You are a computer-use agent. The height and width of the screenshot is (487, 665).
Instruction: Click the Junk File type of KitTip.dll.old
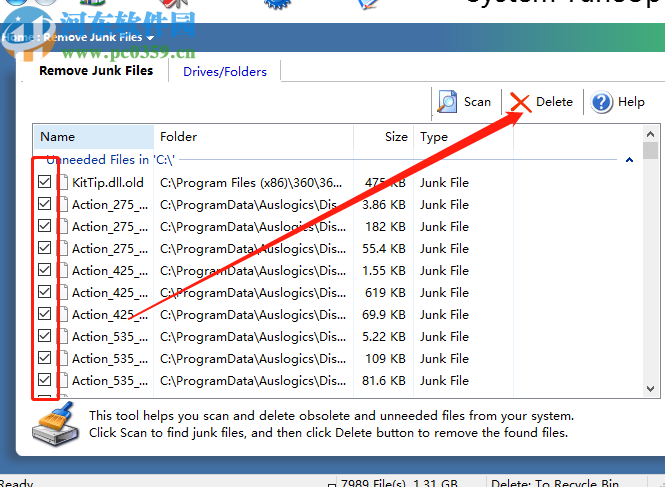444,183
